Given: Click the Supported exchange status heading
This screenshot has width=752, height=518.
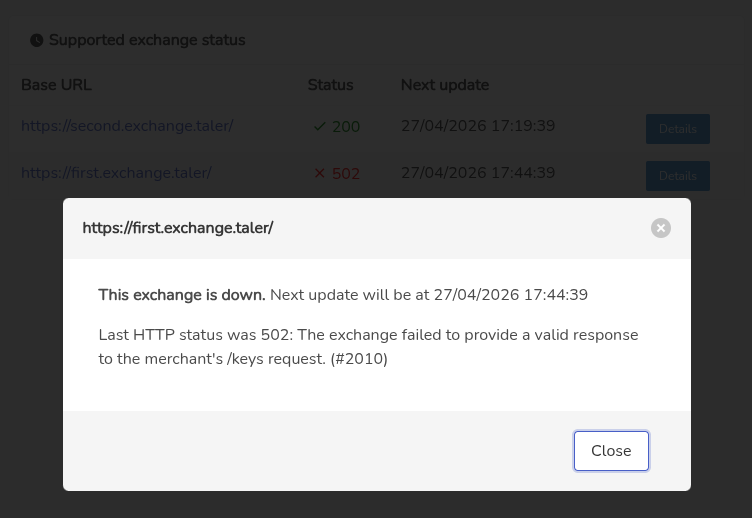Looking at the screenshot, I should pyautogui.click(x=147, y=41).
